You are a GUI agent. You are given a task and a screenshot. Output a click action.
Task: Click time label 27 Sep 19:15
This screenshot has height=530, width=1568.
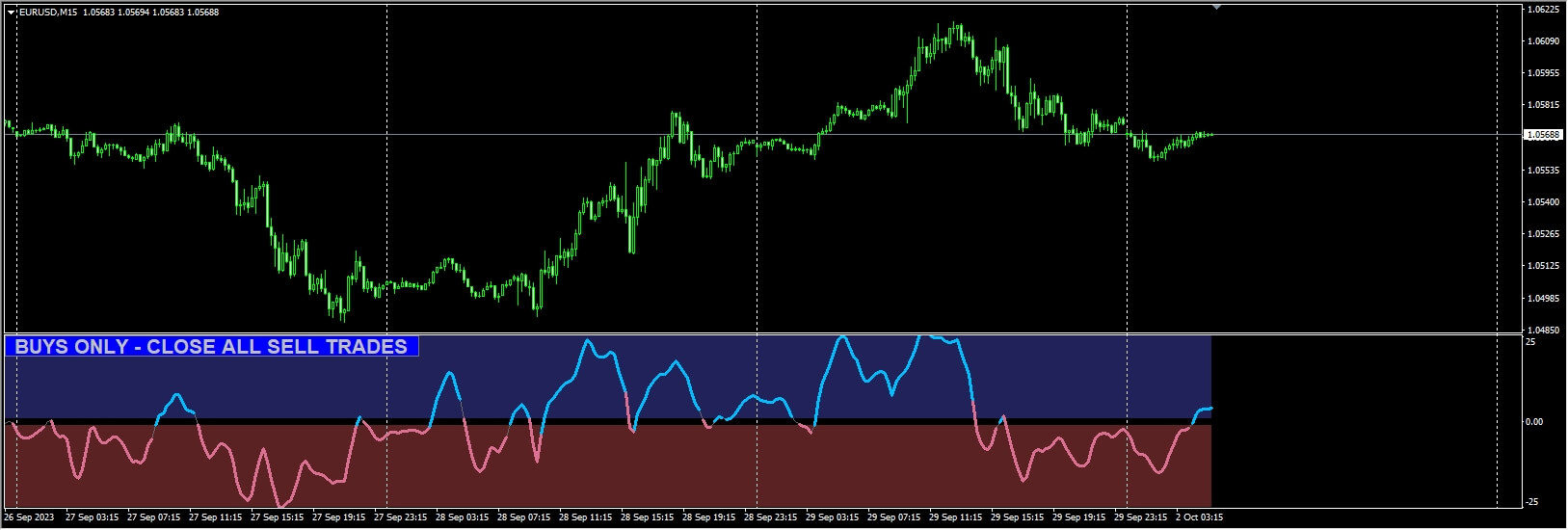339,517
